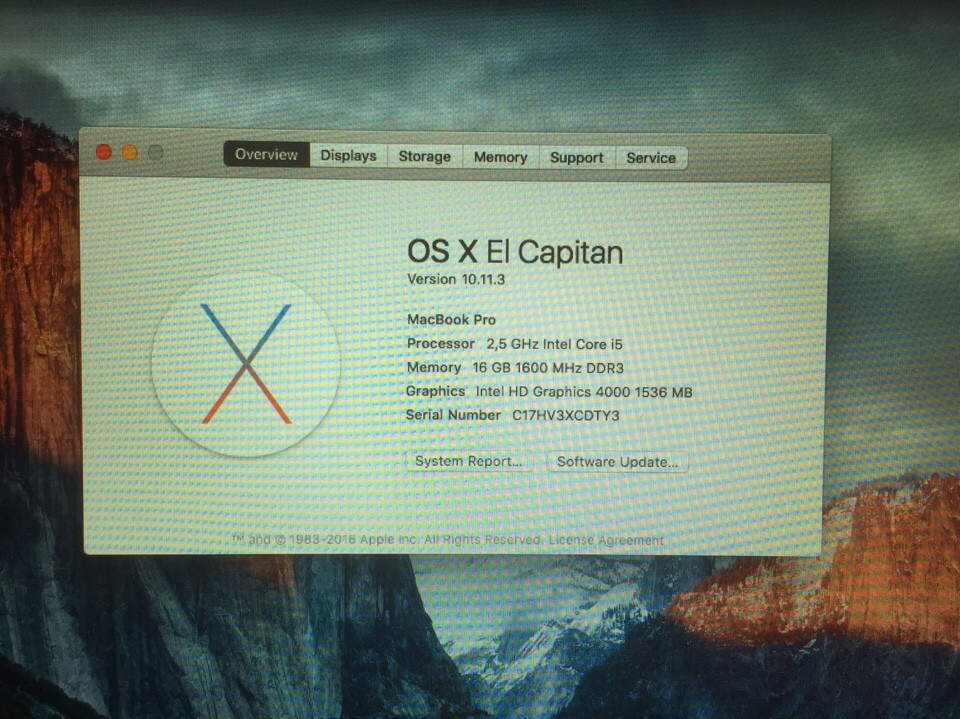Select the Storage tab

424,157
